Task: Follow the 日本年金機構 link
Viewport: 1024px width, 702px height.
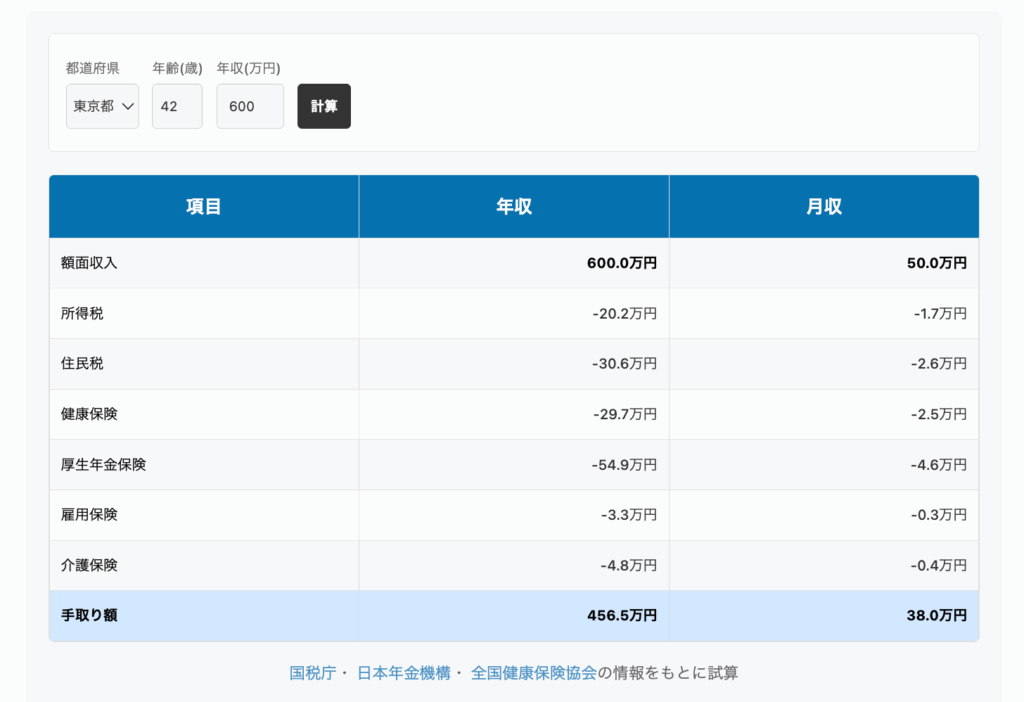Action: [x=403, y=673]
